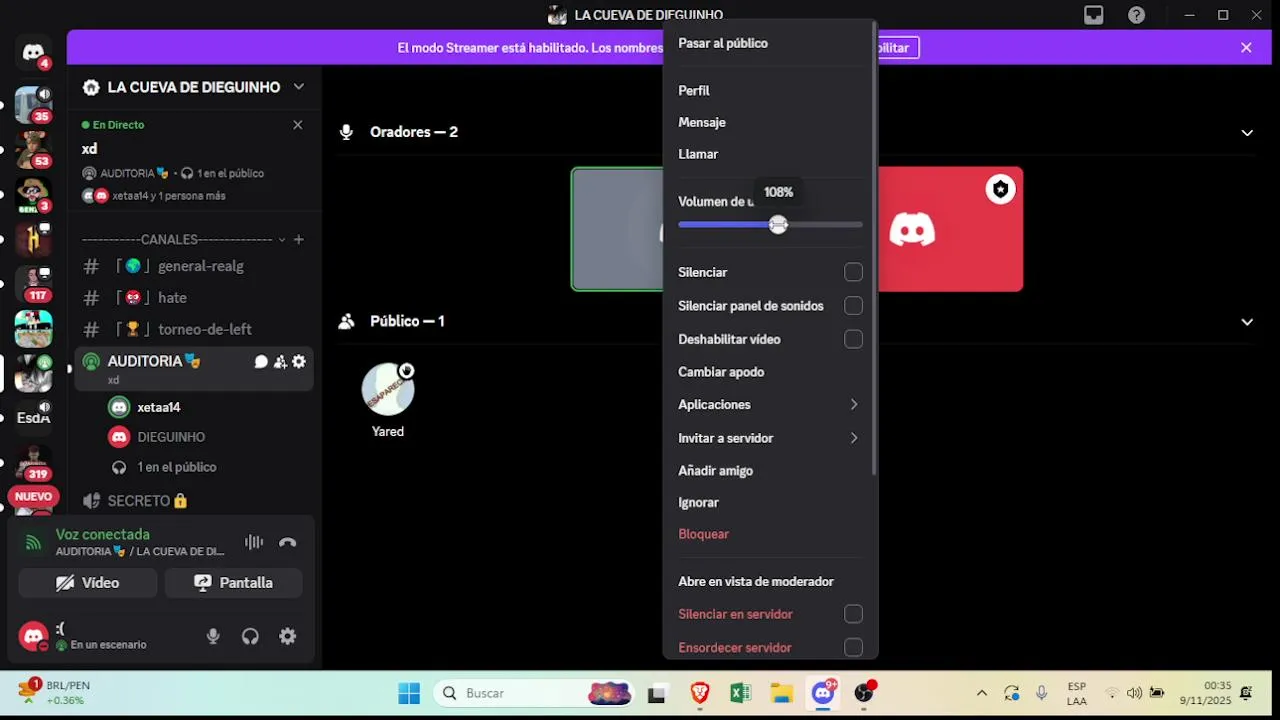Screen dimensions: 1280x720
Task: Collapse the Oradores section chevron
Action: [x=1247, y=133]
